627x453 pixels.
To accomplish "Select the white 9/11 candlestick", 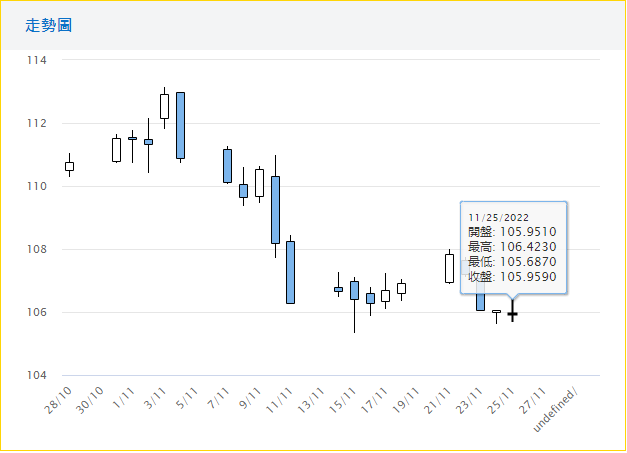I will point(259,182).
